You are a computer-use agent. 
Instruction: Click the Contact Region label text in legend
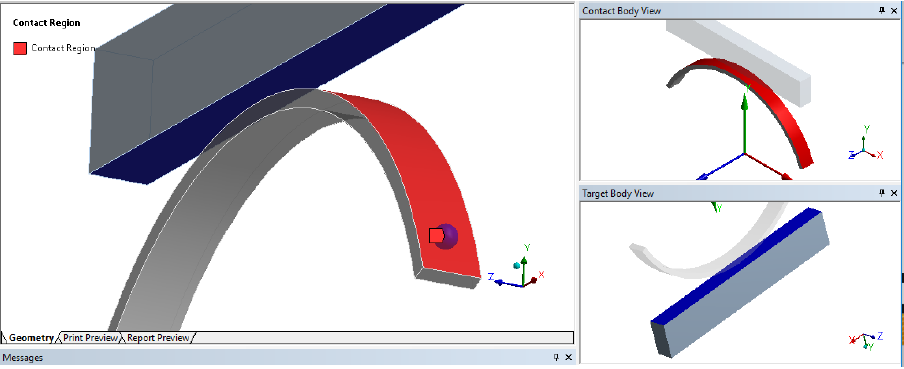[x=63, y=48]
